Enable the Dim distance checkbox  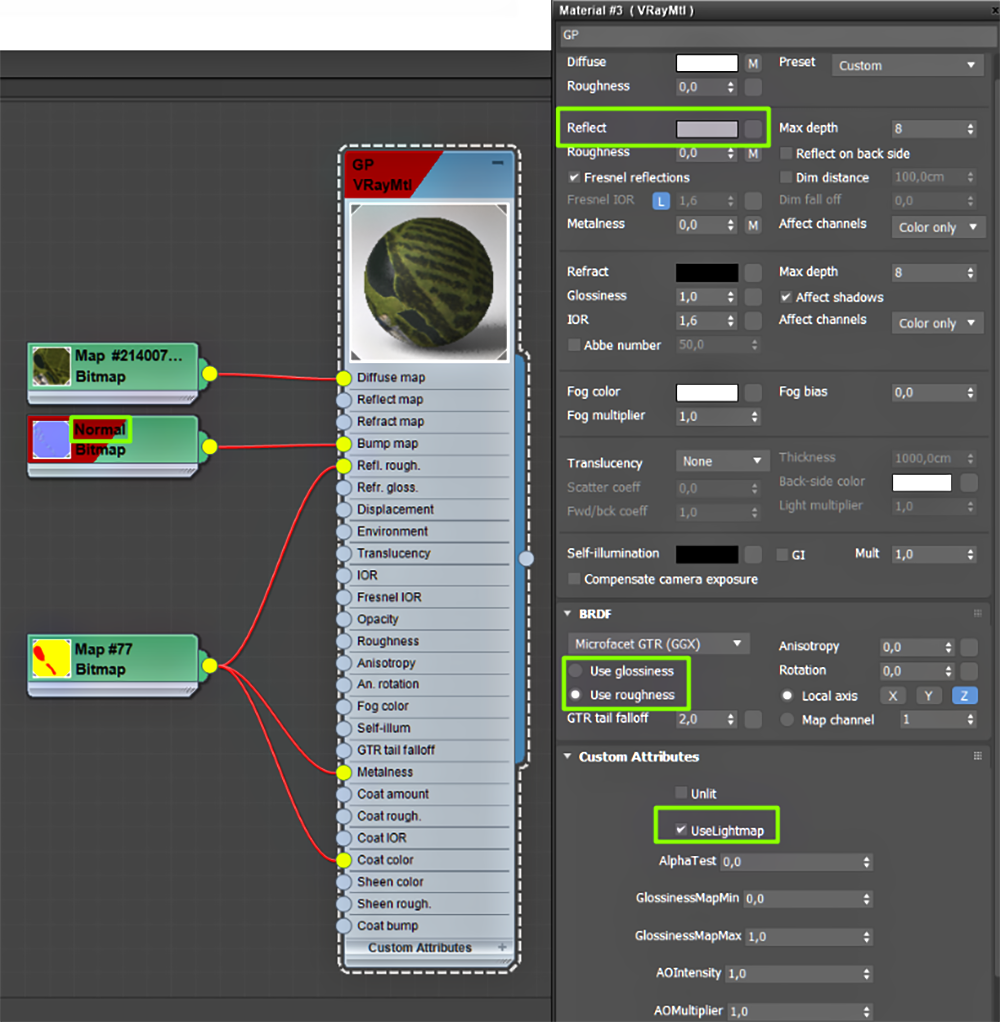click(786, 177)
